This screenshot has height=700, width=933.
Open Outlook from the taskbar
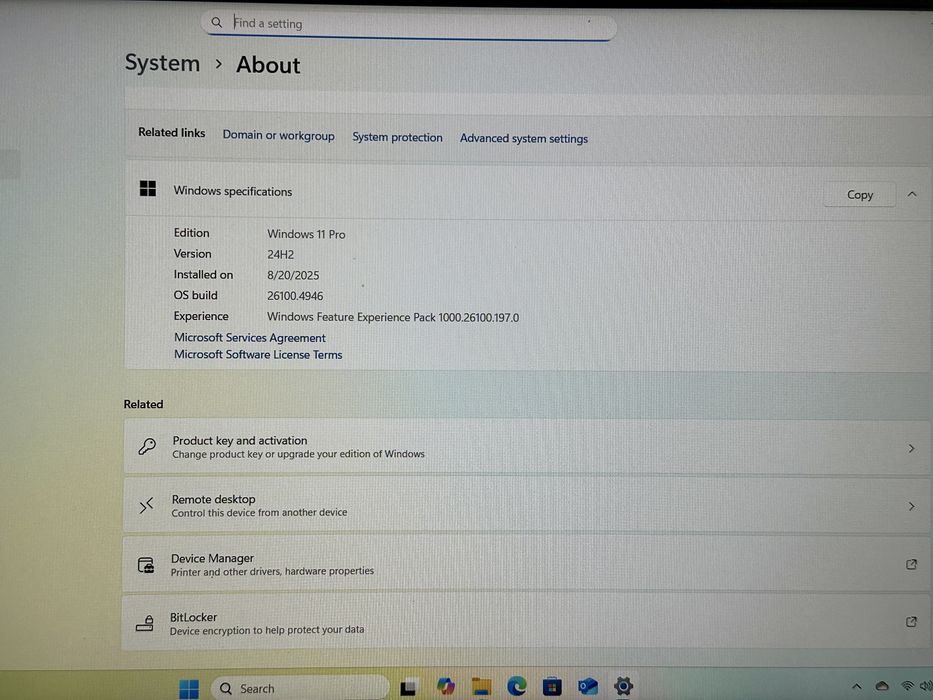(587, 686)
